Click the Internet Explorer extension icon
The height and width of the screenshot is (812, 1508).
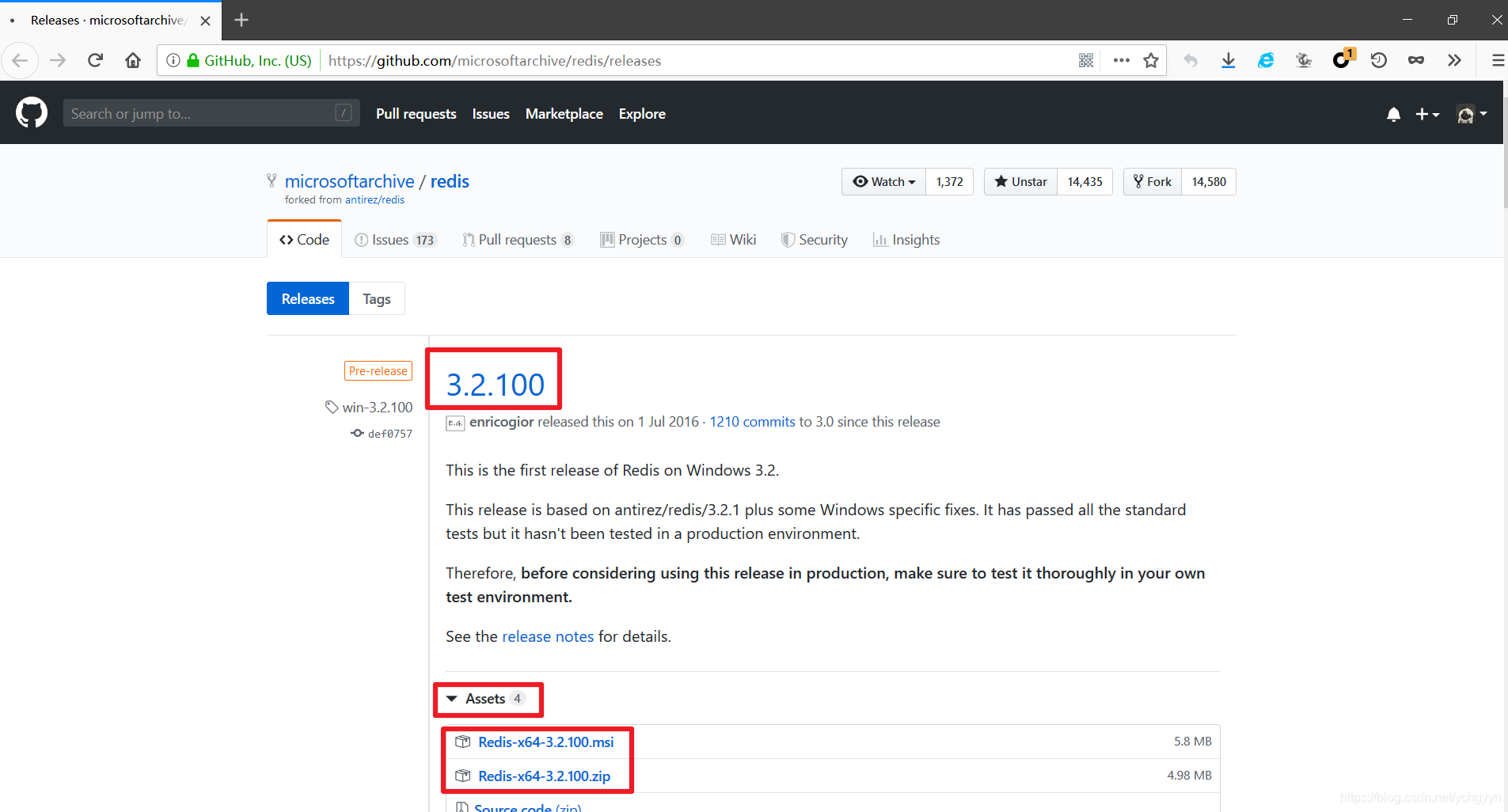click(x=1266, y=60)
